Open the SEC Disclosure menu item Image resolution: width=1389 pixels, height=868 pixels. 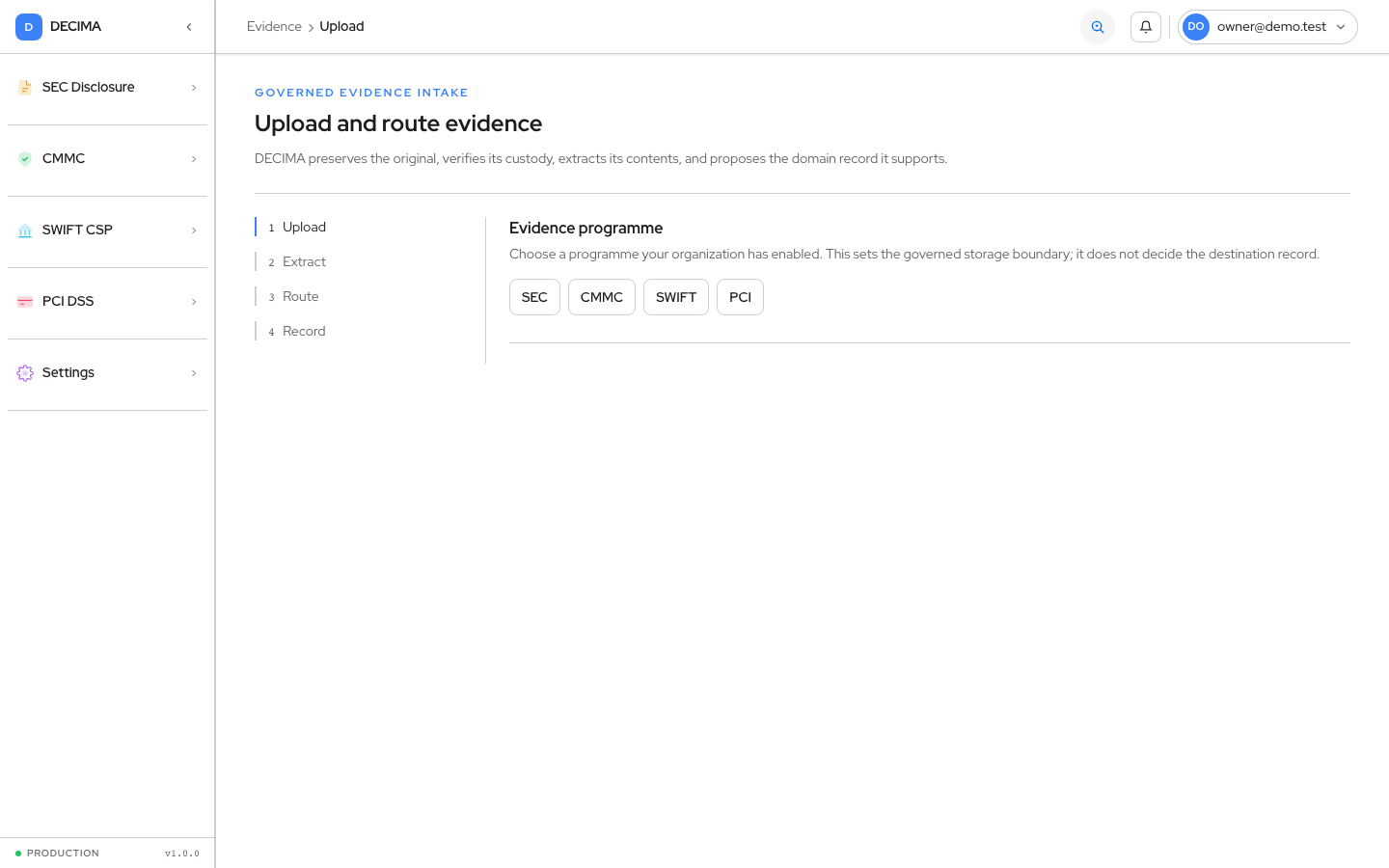coord(107,88)
